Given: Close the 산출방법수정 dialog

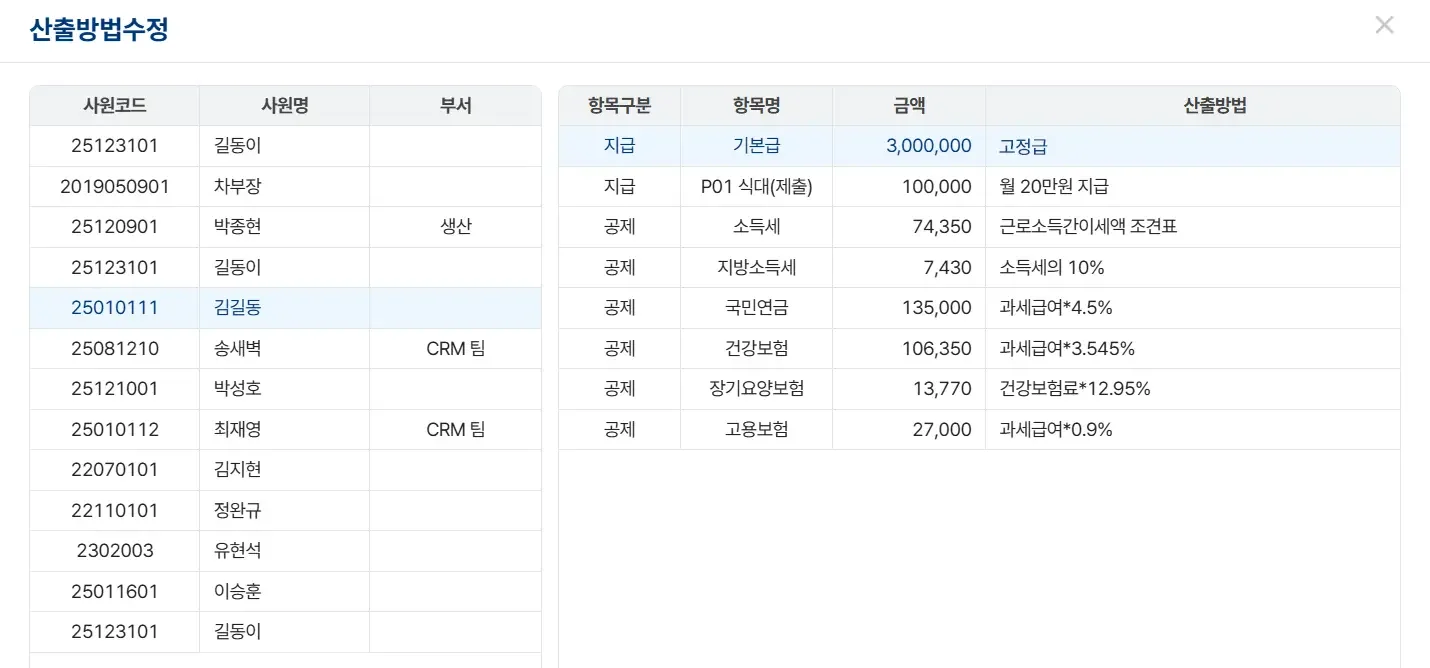Looking at the screenshot, I should click(x=1384, y=24).
